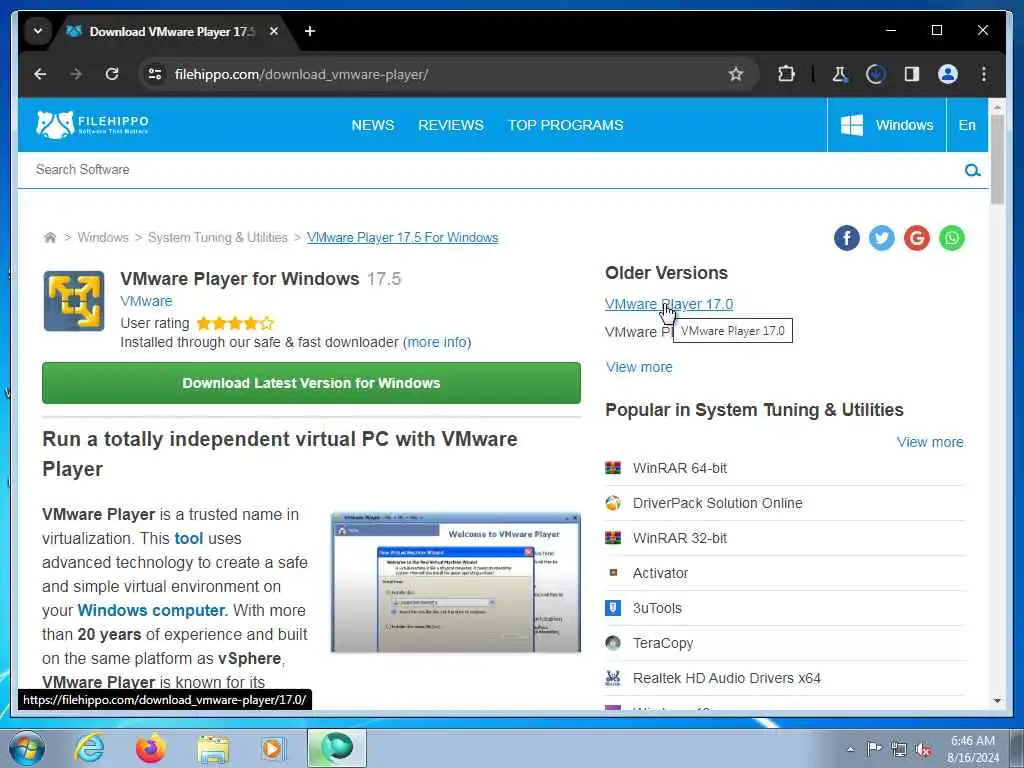
Task: Share via Google icon
Action: (917, 238)
